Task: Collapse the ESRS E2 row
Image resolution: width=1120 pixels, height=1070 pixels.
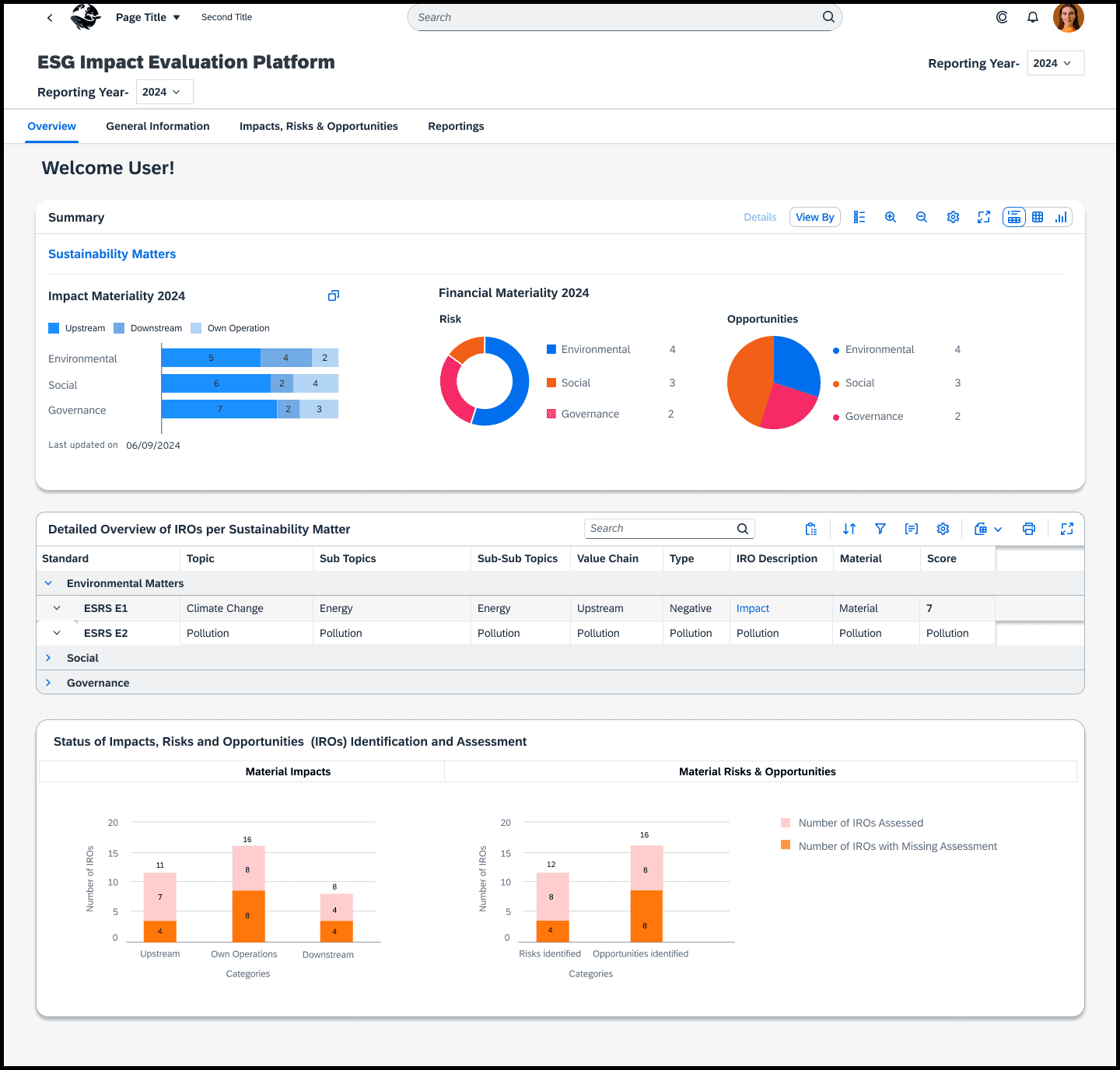Action: (57, 633)
